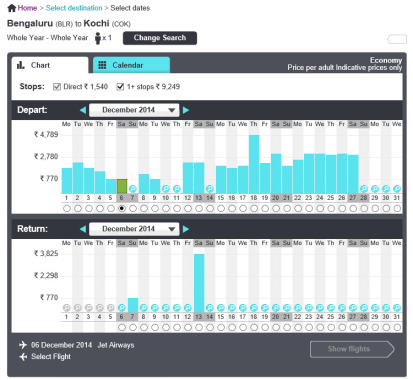Switch to the Calendar tab

tap(131, 65)
